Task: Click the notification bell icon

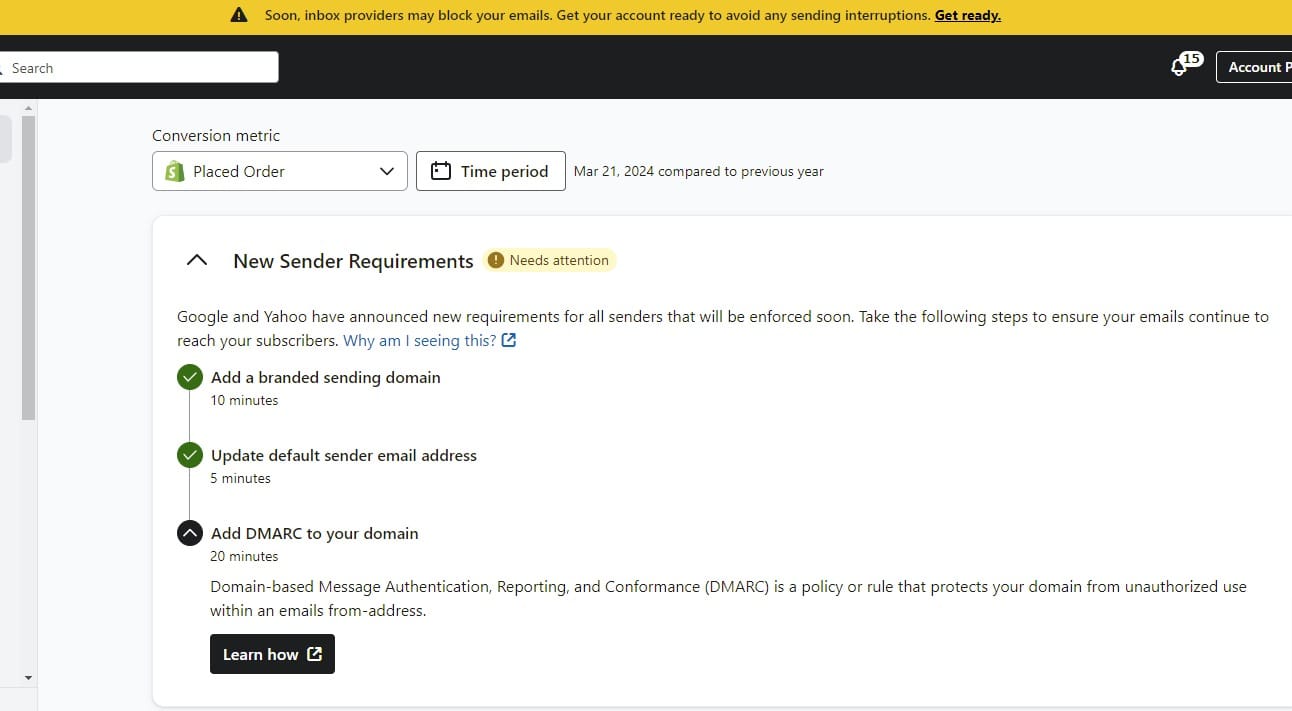Action: [1179, 68]
